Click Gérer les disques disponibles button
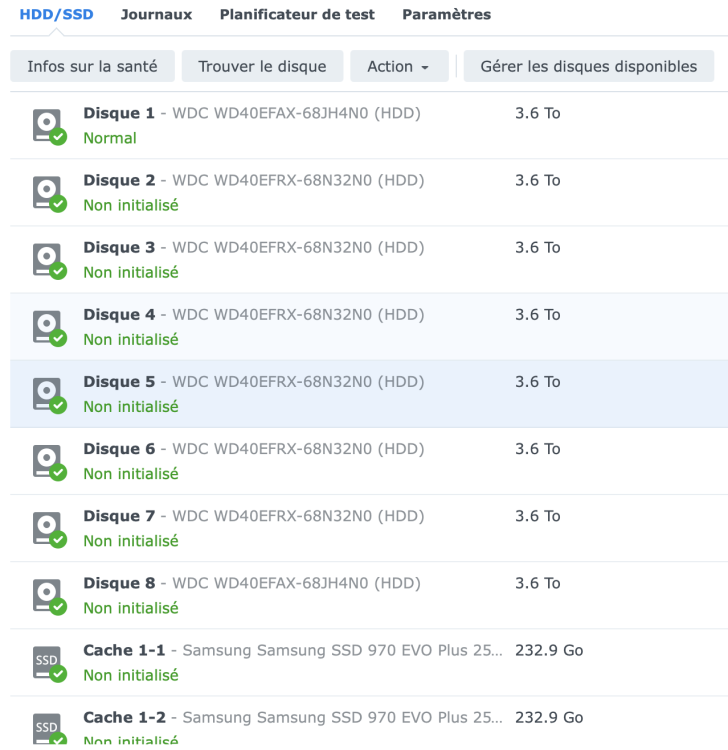This screenshot has width=728, height=750. (588, 66)
